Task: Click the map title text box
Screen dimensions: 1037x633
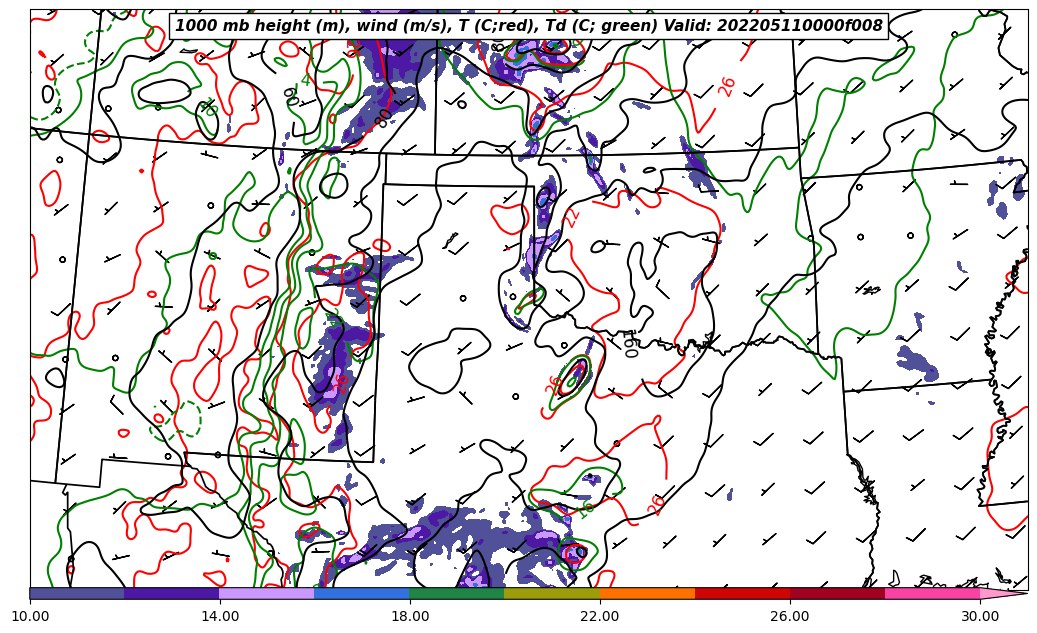Action: (x=528, y=26)
